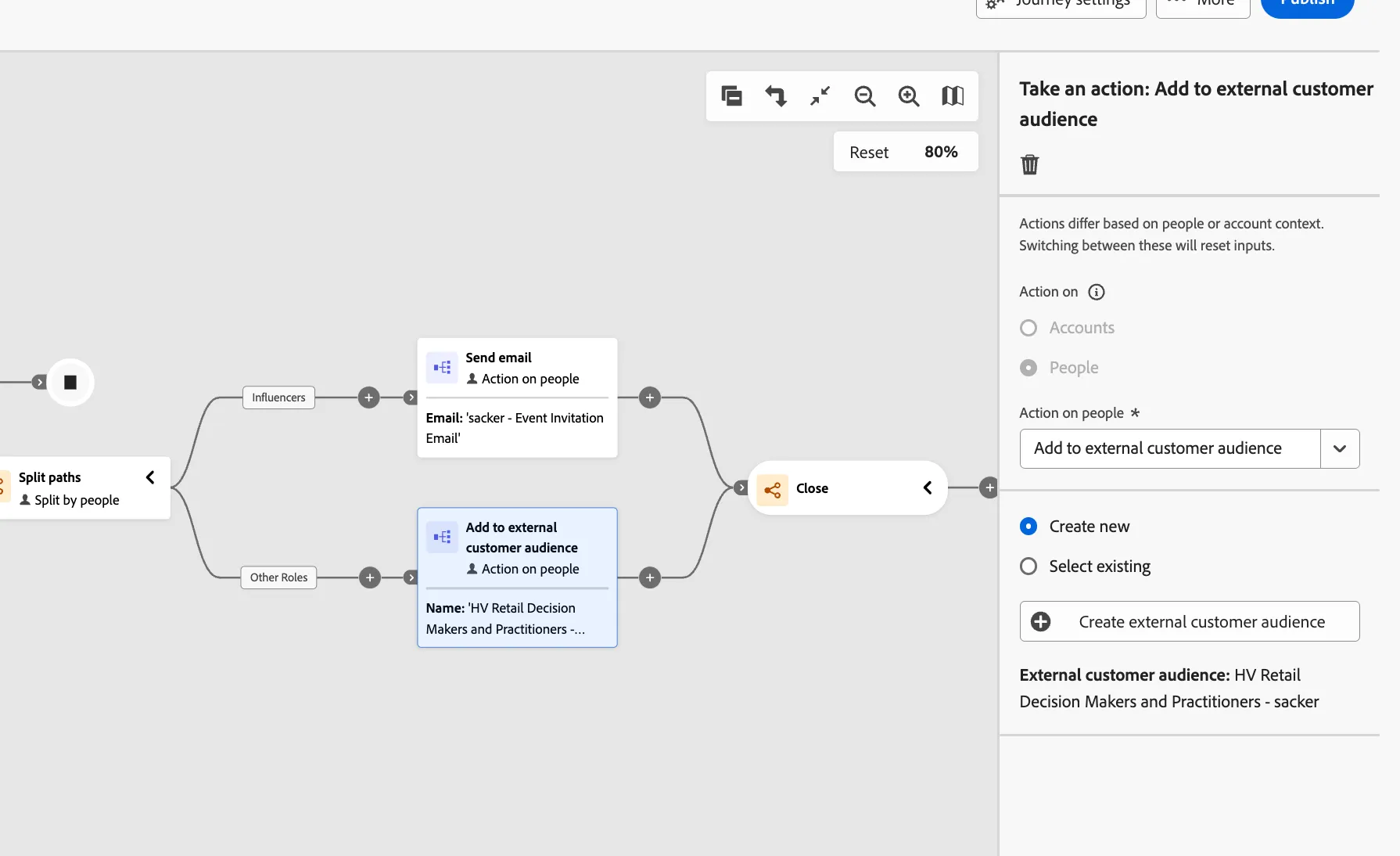This screenshot has width=1400, height=856.
Task: Zoom out using the minus magnifier
Action: 864,96
